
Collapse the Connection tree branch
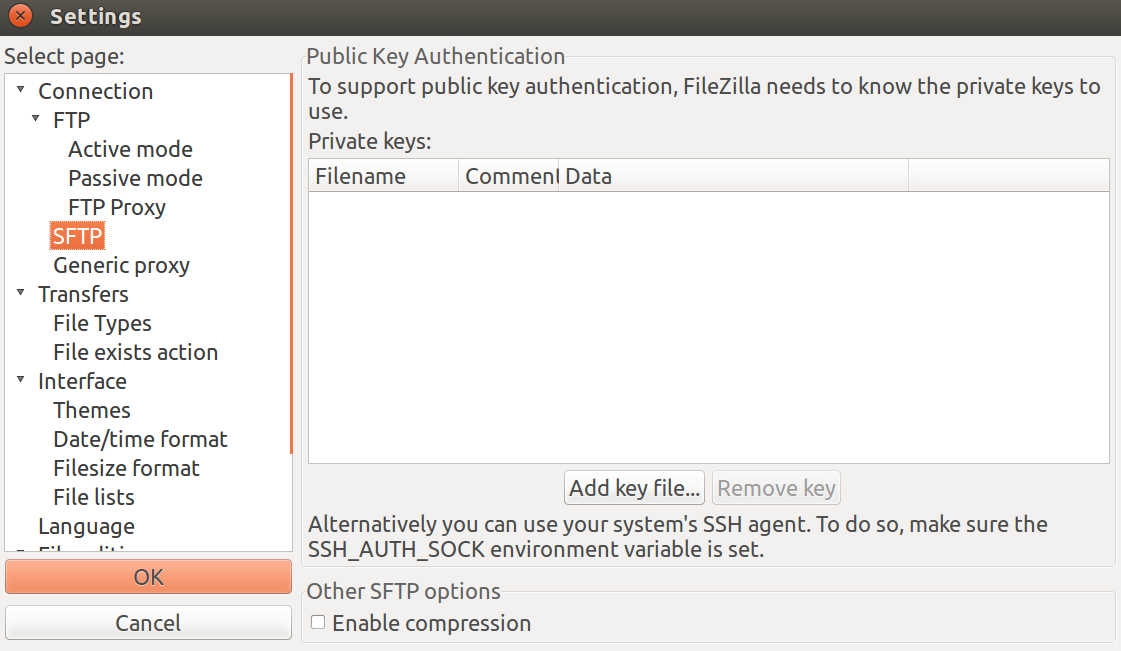point(22,91)
